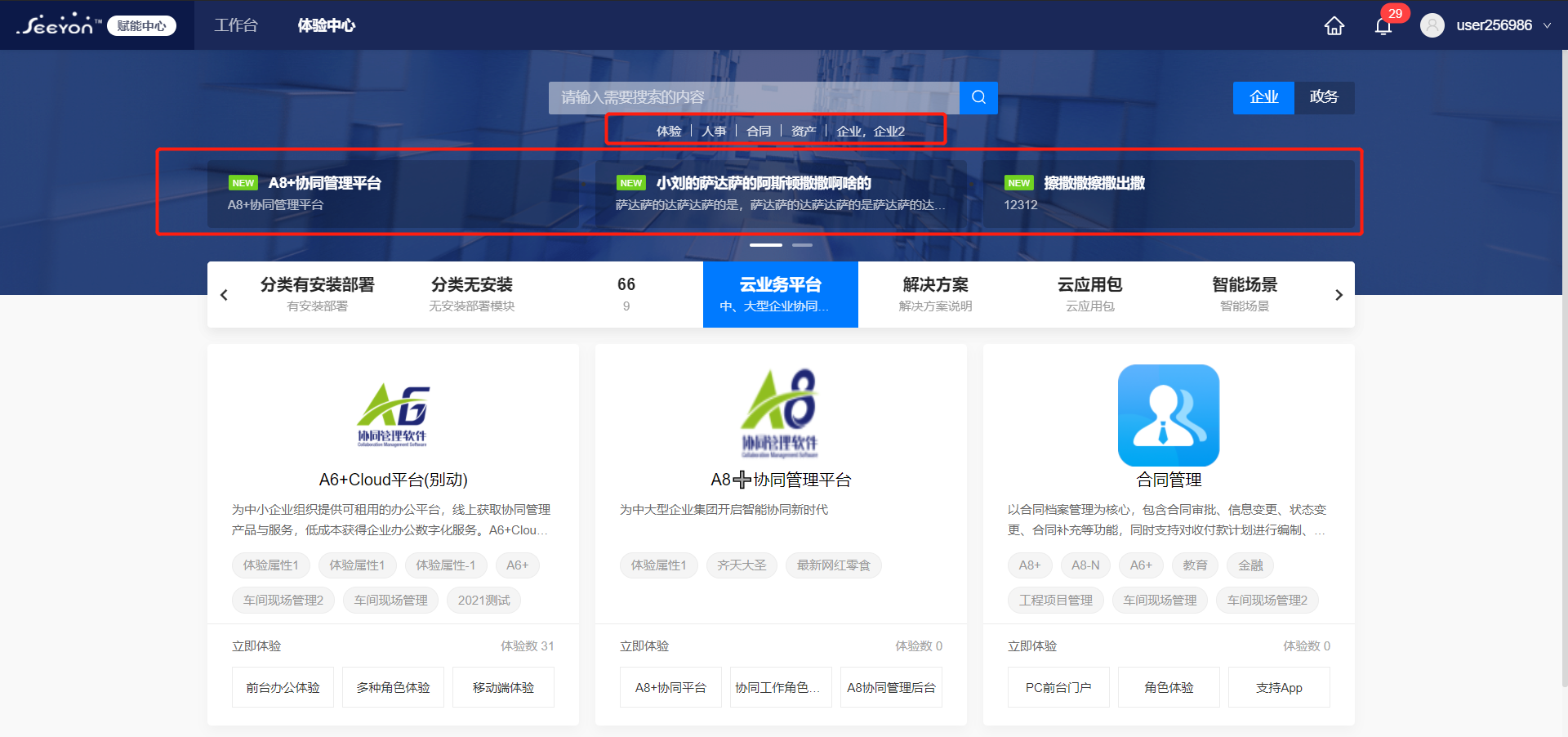
Task: Click the 体验 hot keyword
Action: pos(669,131)
